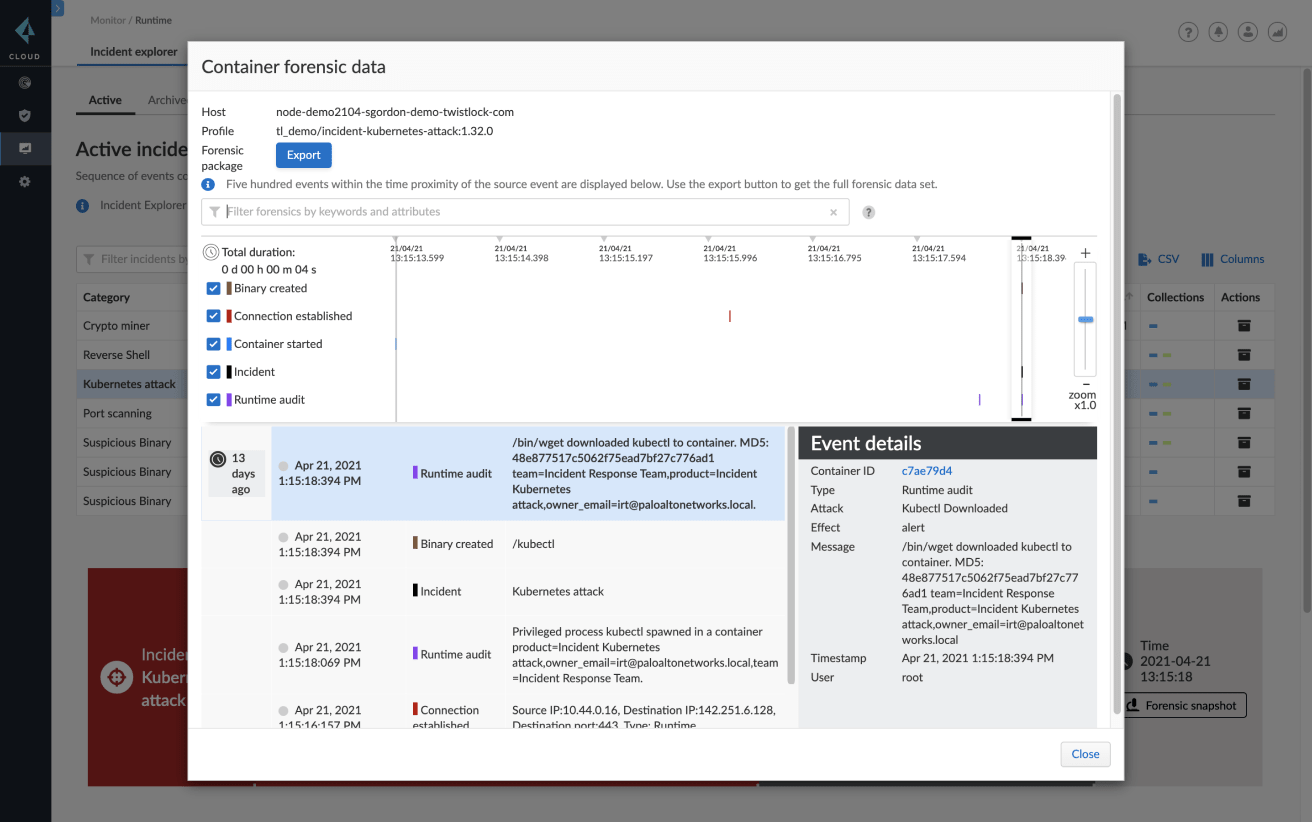
Task: Click the Export forensic package button
Action: click(x=303, y=155)
